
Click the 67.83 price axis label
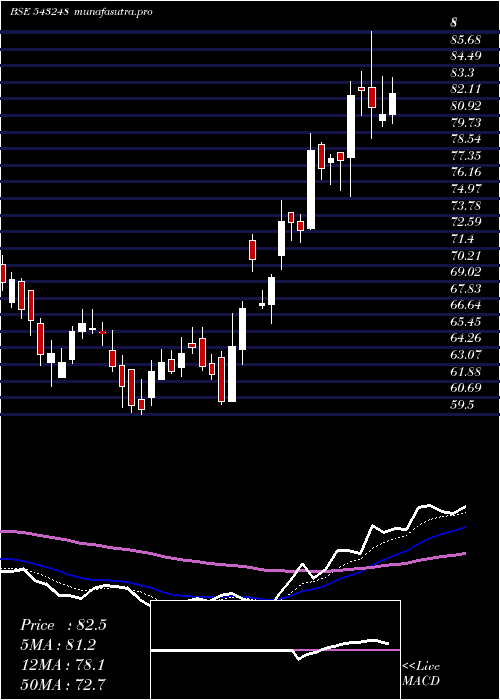point(466,289)
